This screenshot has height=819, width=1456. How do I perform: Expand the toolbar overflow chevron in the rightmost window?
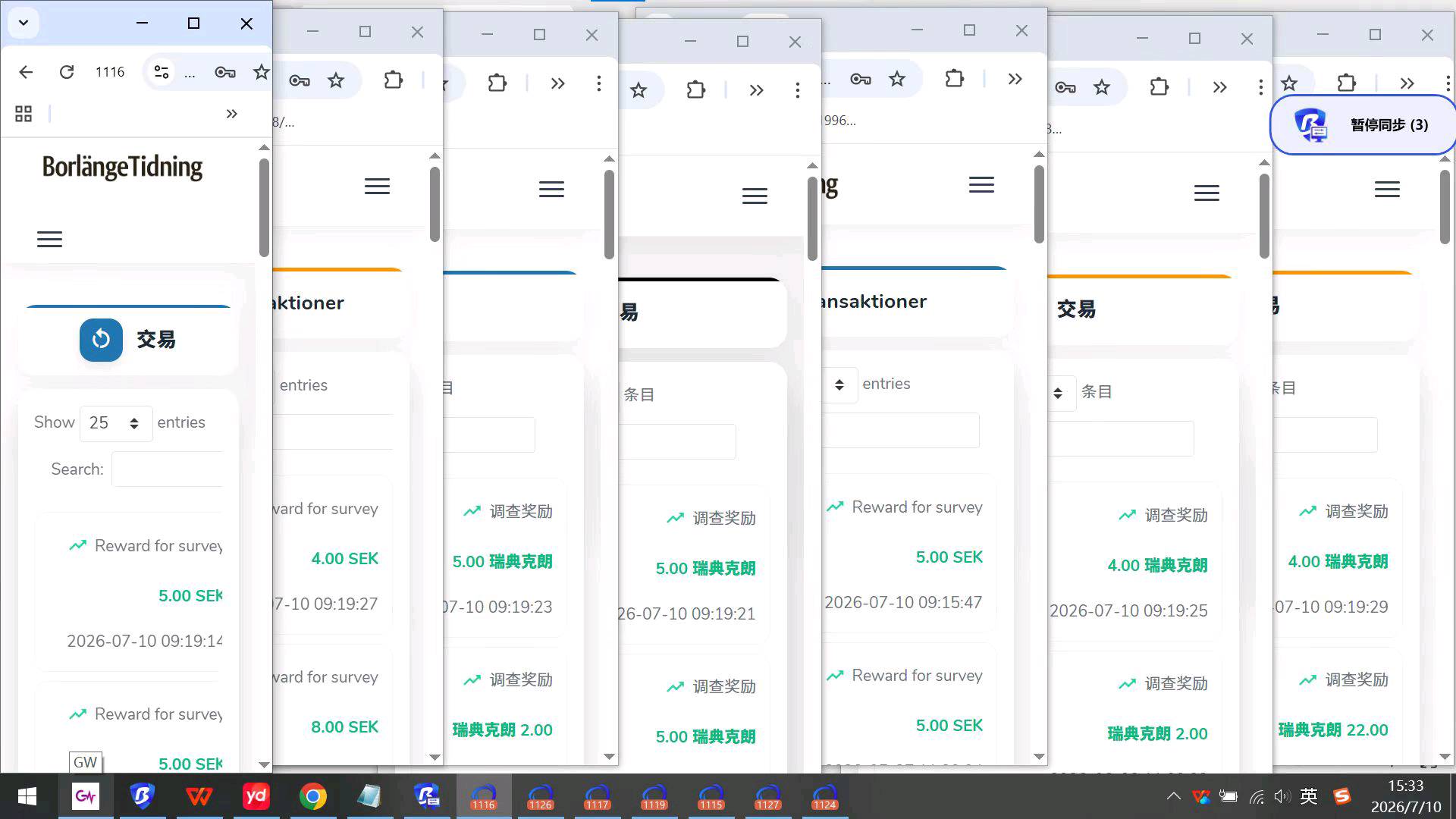coord(1407,83)
